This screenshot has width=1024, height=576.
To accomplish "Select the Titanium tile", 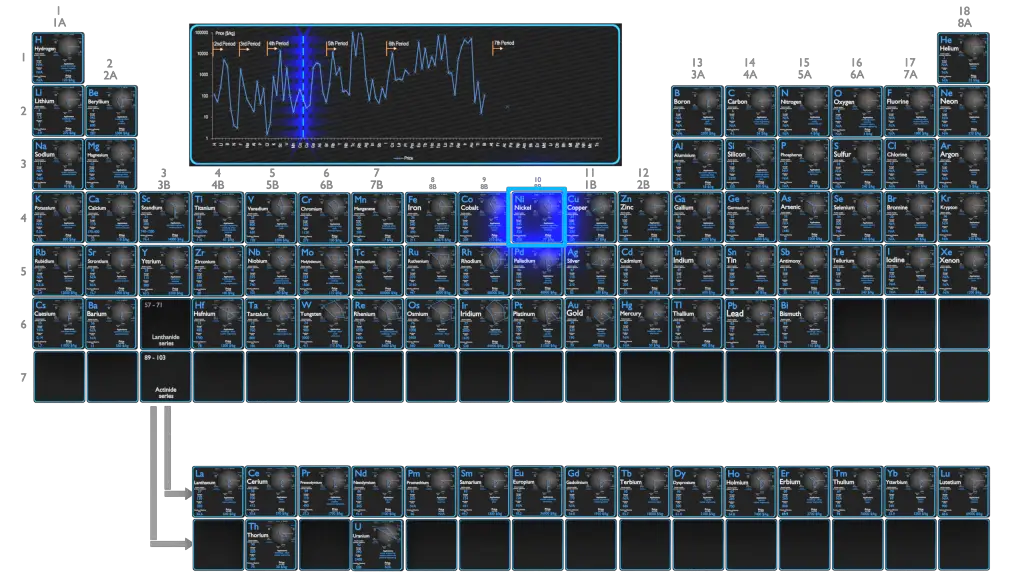I will click(x=218, y=217).
